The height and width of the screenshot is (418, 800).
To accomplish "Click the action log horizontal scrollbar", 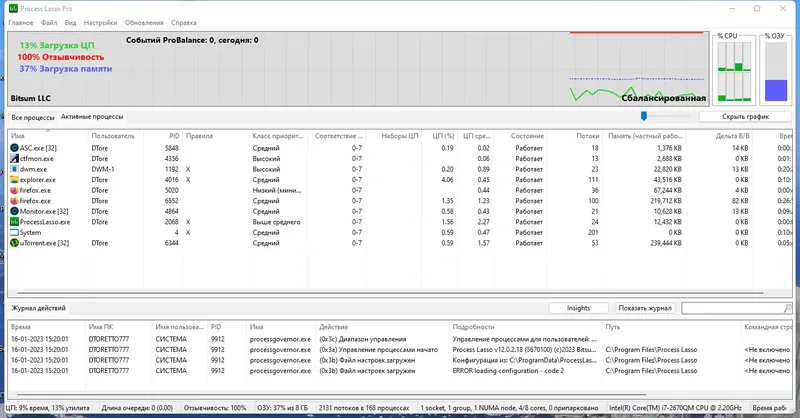I will pyautogui.click(x=332, y=395).
